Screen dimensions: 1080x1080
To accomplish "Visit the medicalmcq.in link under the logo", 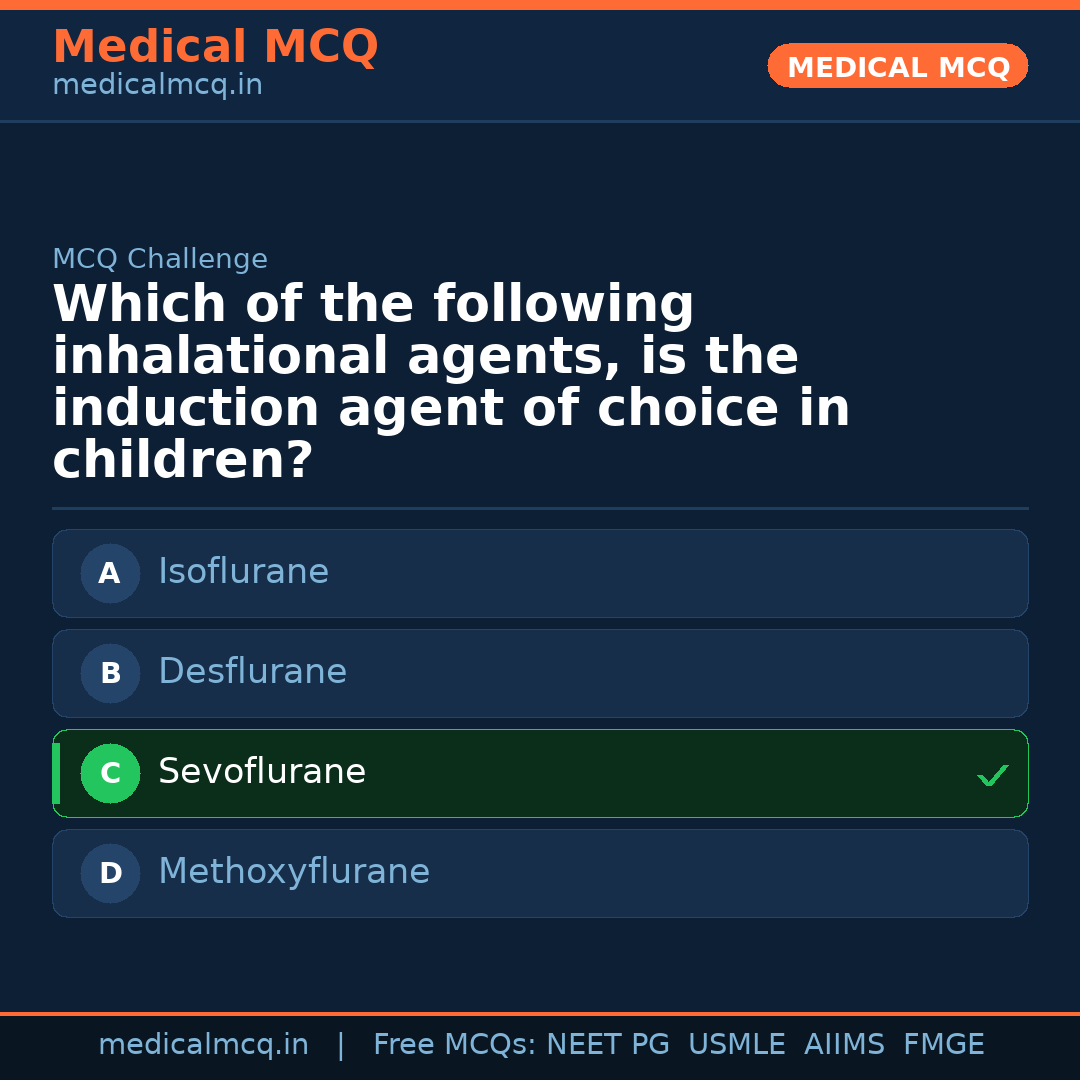I will (157, 84).
